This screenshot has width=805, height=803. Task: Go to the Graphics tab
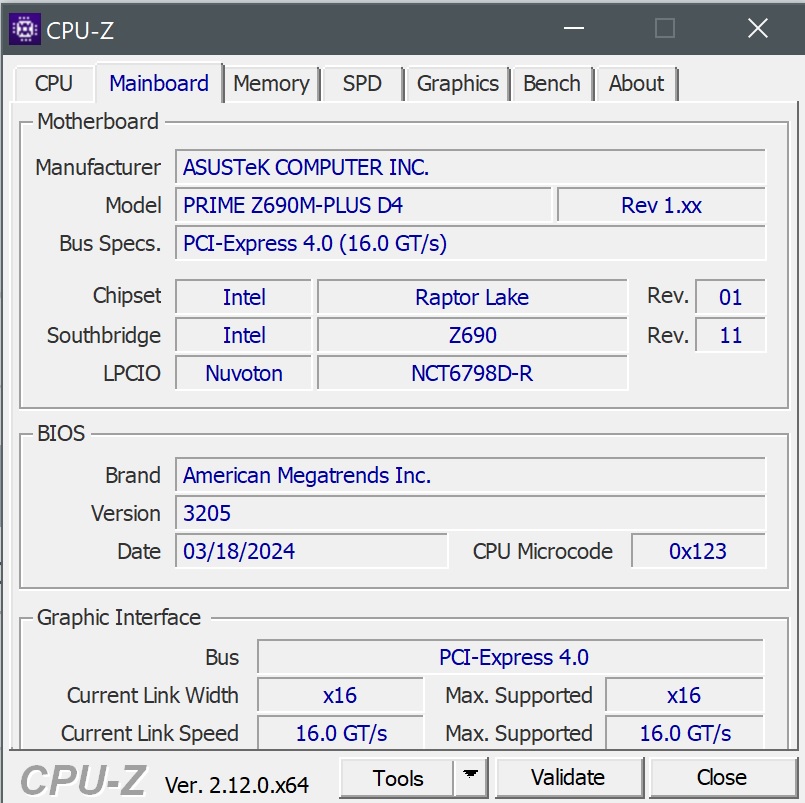[458, 84]
